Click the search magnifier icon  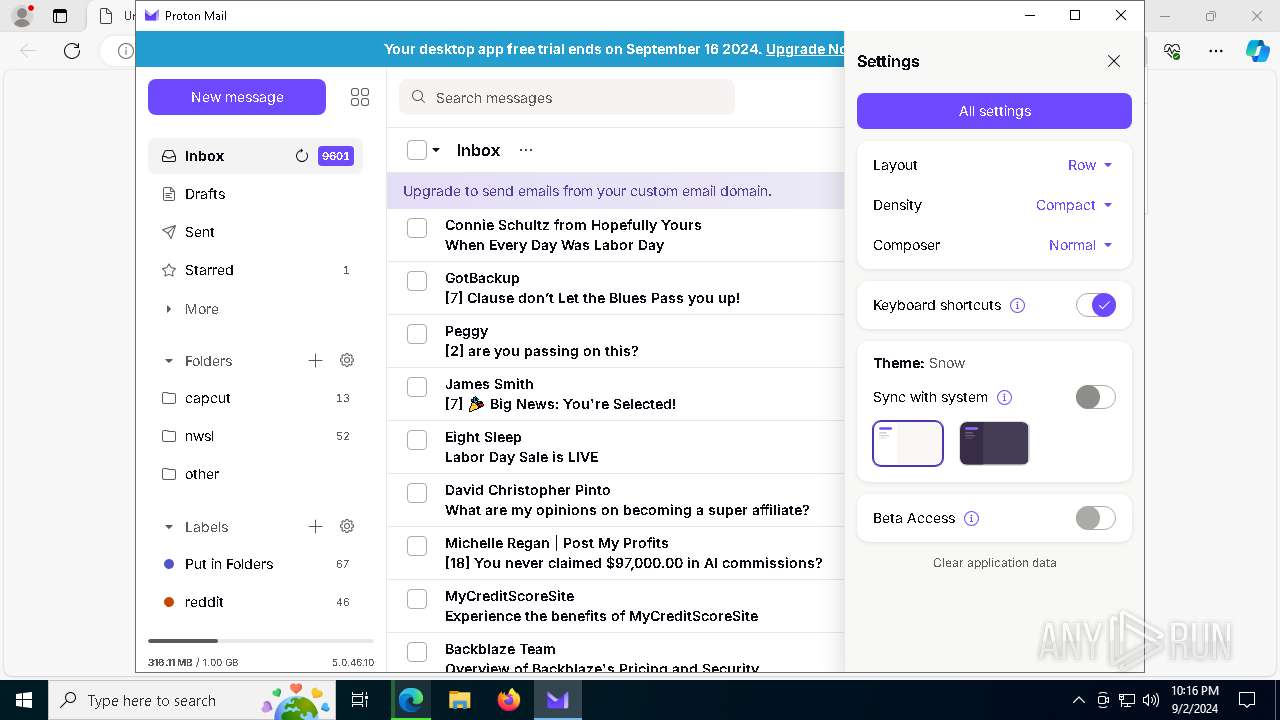419,97
